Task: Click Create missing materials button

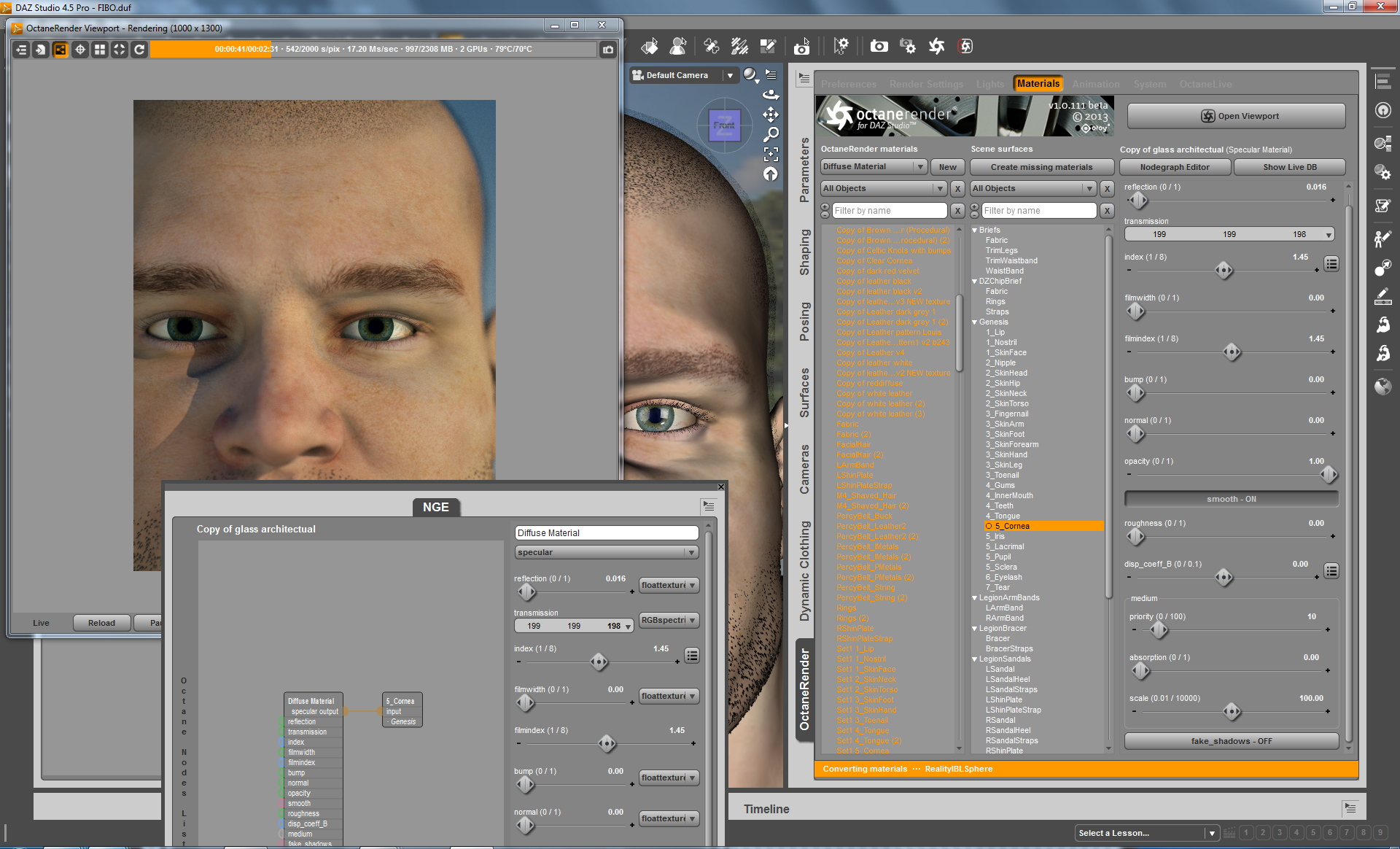Action: tap(1041, 167)
